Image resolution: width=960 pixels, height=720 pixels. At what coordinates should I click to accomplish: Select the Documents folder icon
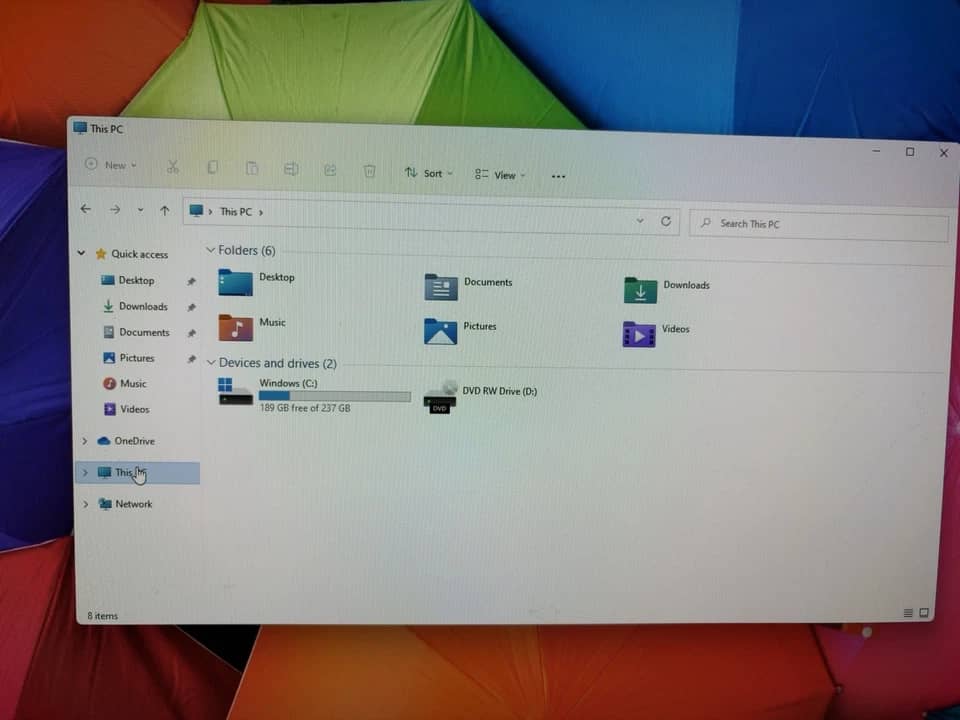441,287
